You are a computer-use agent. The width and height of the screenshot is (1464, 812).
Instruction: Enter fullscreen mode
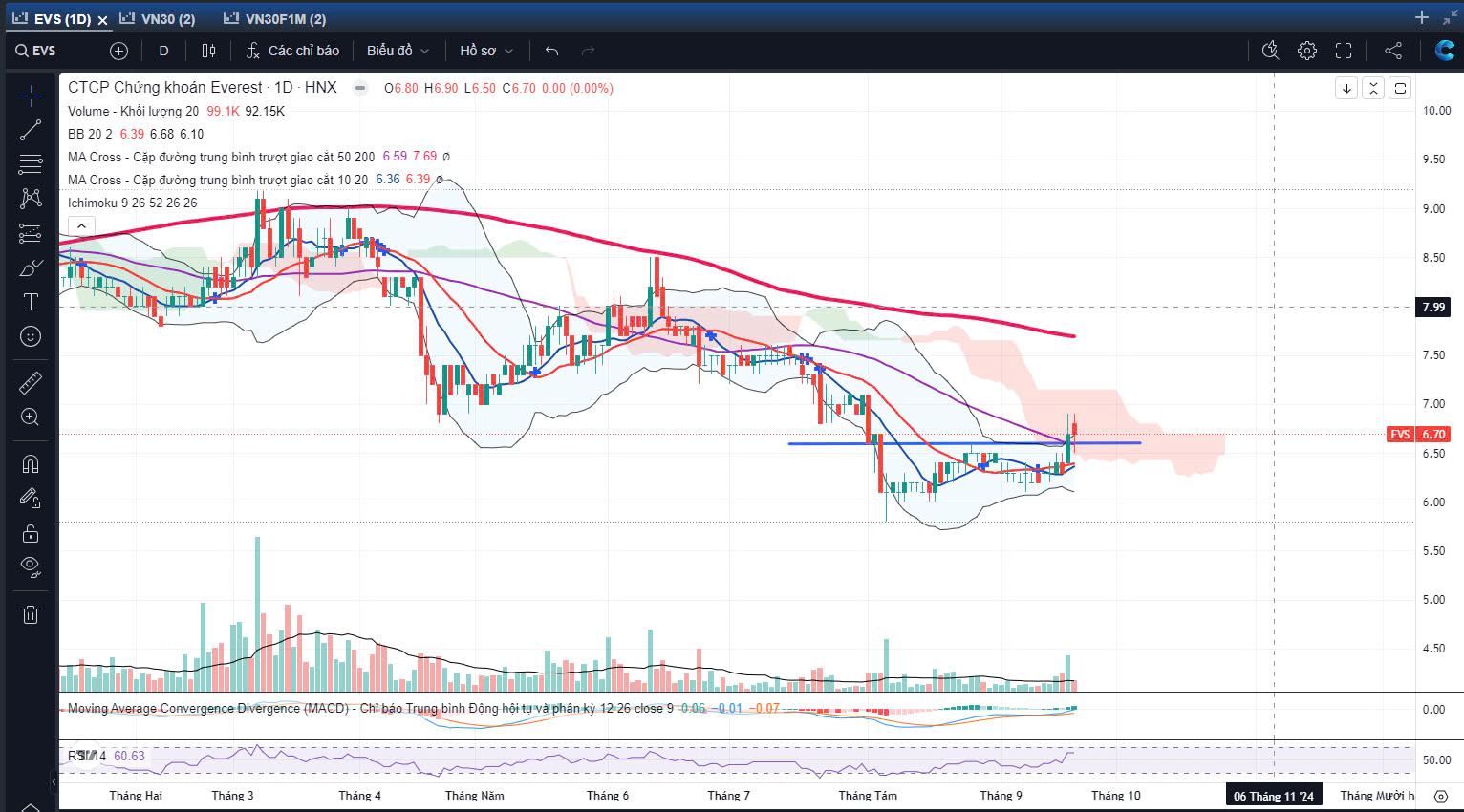(x=1344, y=51)
